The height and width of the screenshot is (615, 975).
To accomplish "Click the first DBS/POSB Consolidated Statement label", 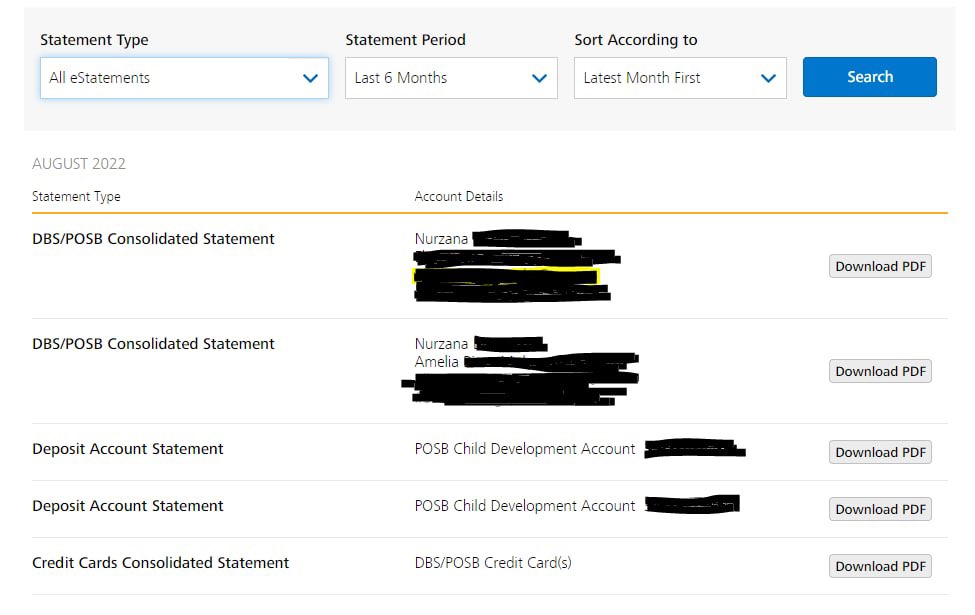I will pyautogui.click(x=153, y=239).
